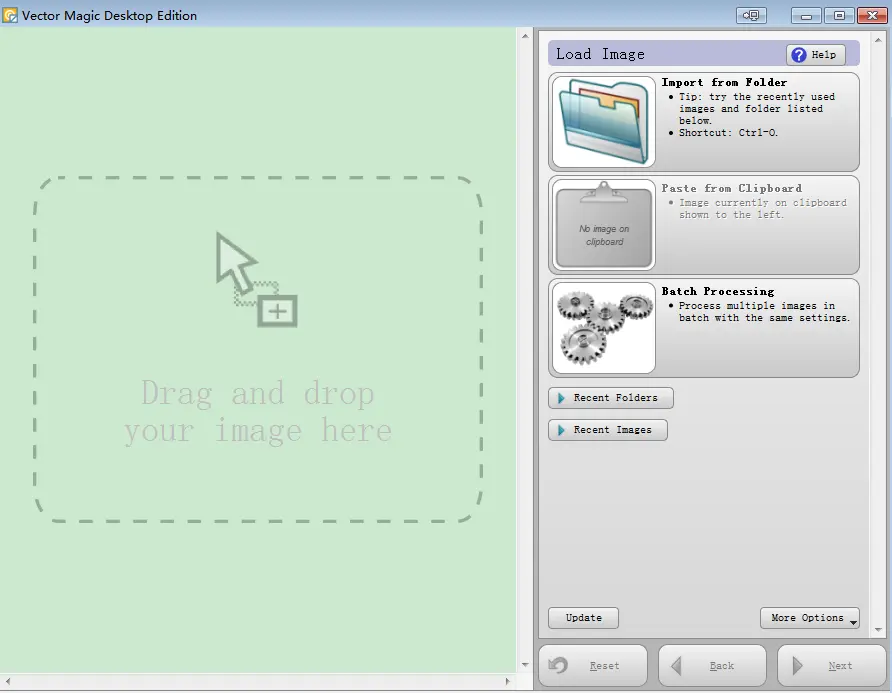The height and width of the screenshot is (693, 892).
Task: Click right panel scroll down arrow
Action: (x=878, y=630)
